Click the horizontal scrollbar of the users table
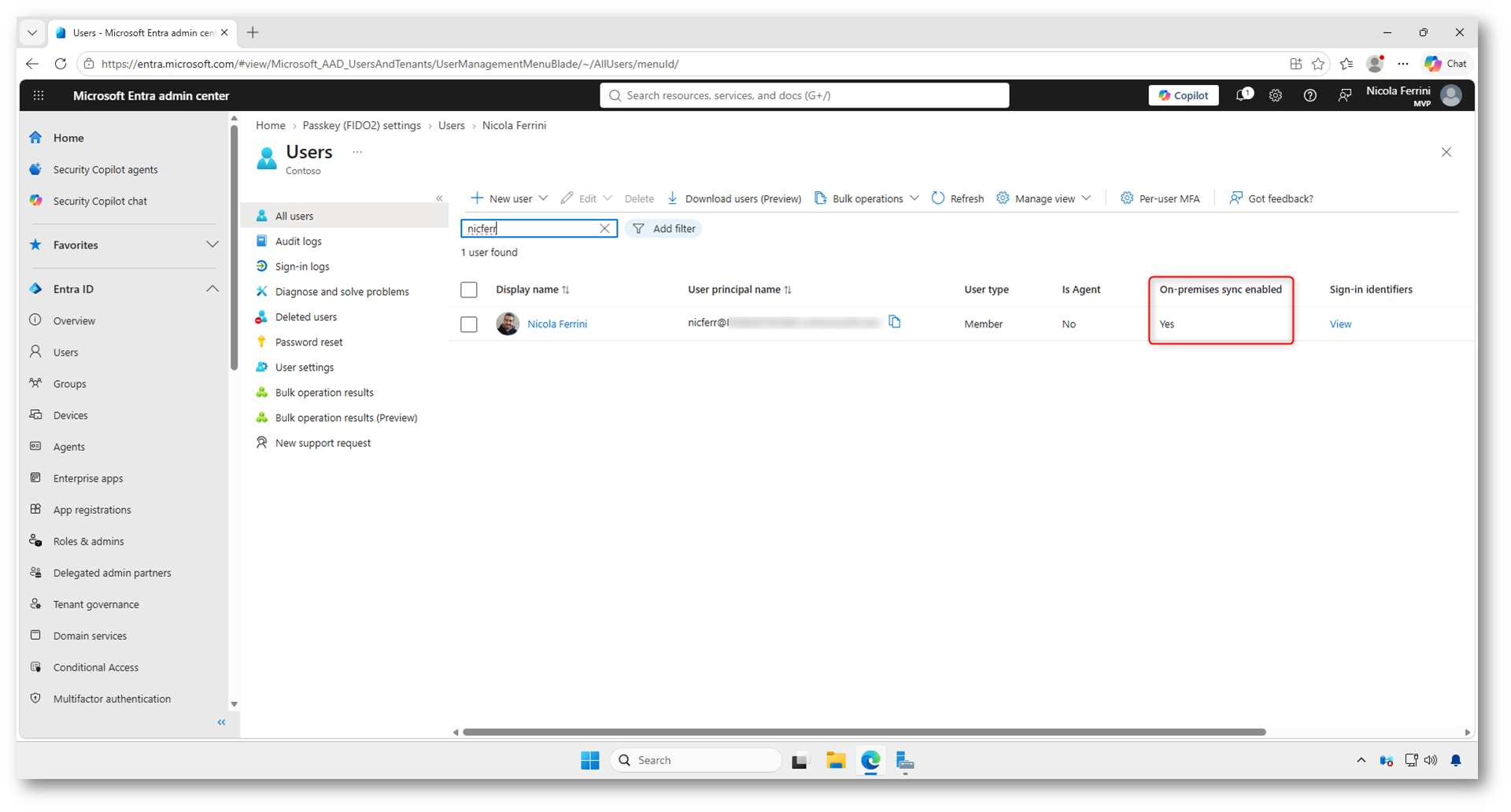The width and height of the screenshot is (1511, 812). 864,732
